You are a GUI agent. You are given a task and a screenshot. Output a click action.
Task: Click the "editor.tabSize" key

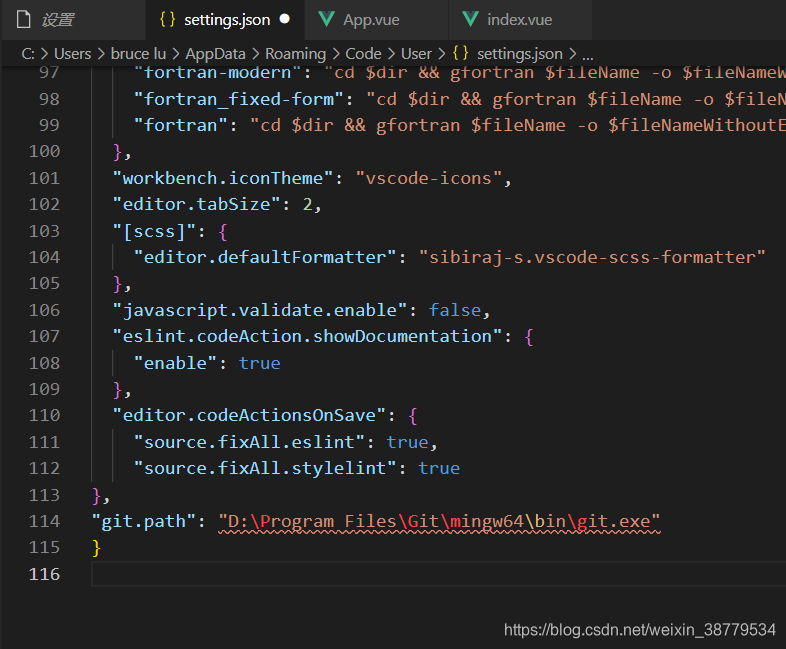pos(196,204)
